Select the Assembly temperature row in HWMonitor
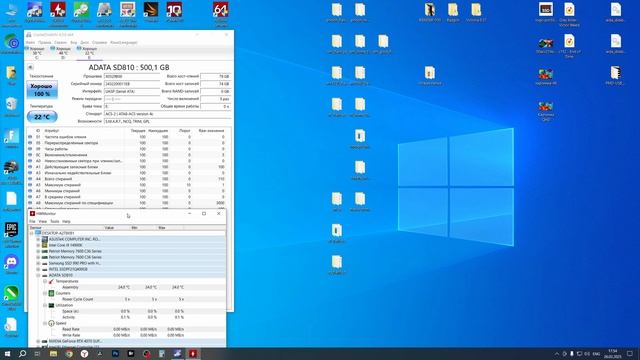Screen dimensions: 640x360 point(127,287)
